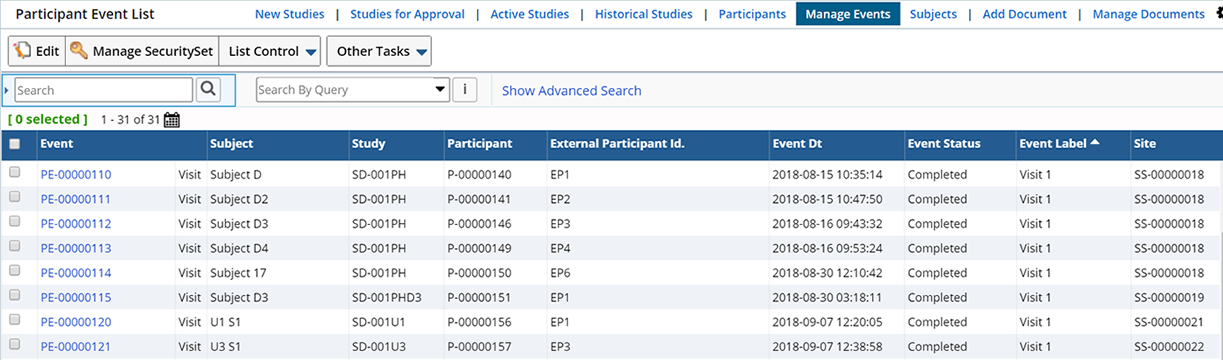This screenshot has width=1223, height=360.
Task: Expand the List Control dropdown
Action: pos(271,51)
